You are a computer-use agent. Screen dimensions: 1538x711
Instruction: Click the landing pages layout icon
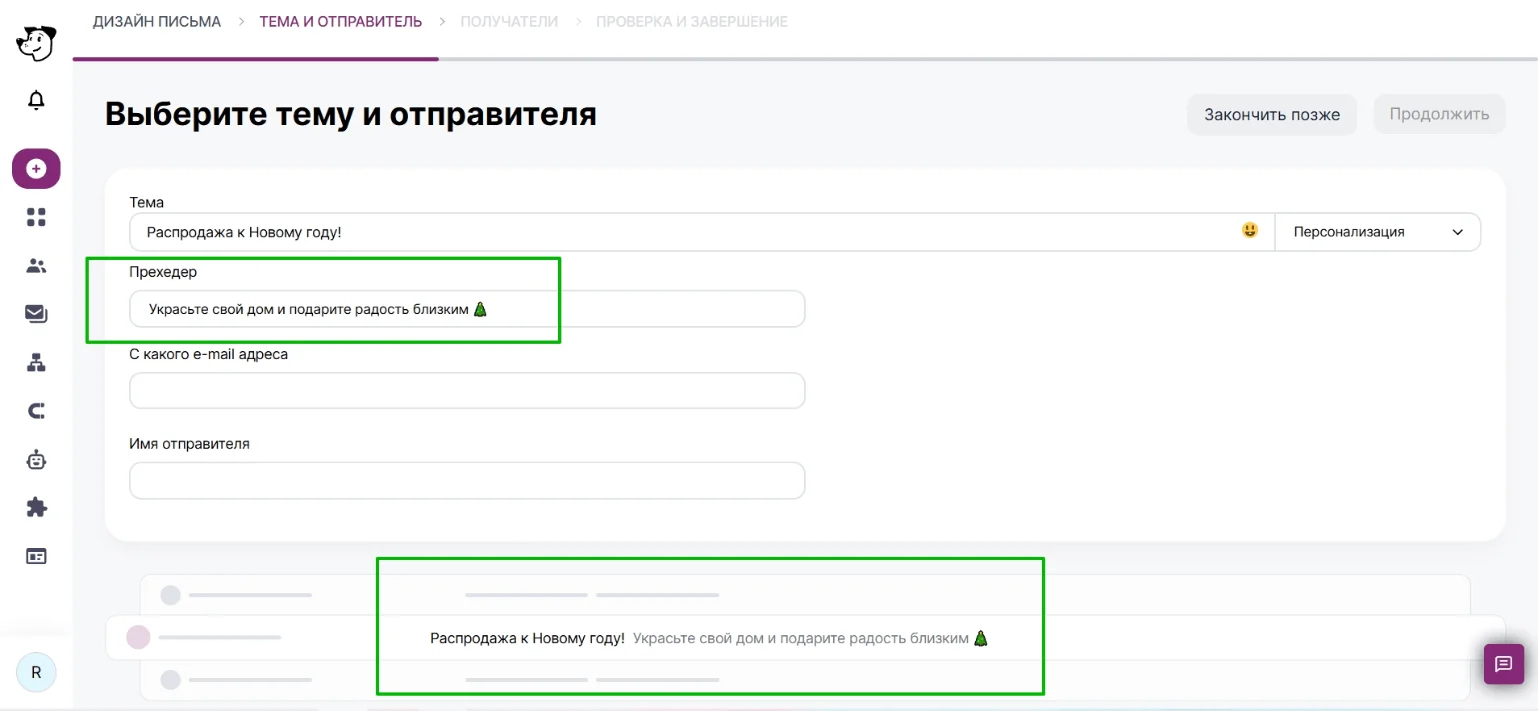[x=36, y=557]
